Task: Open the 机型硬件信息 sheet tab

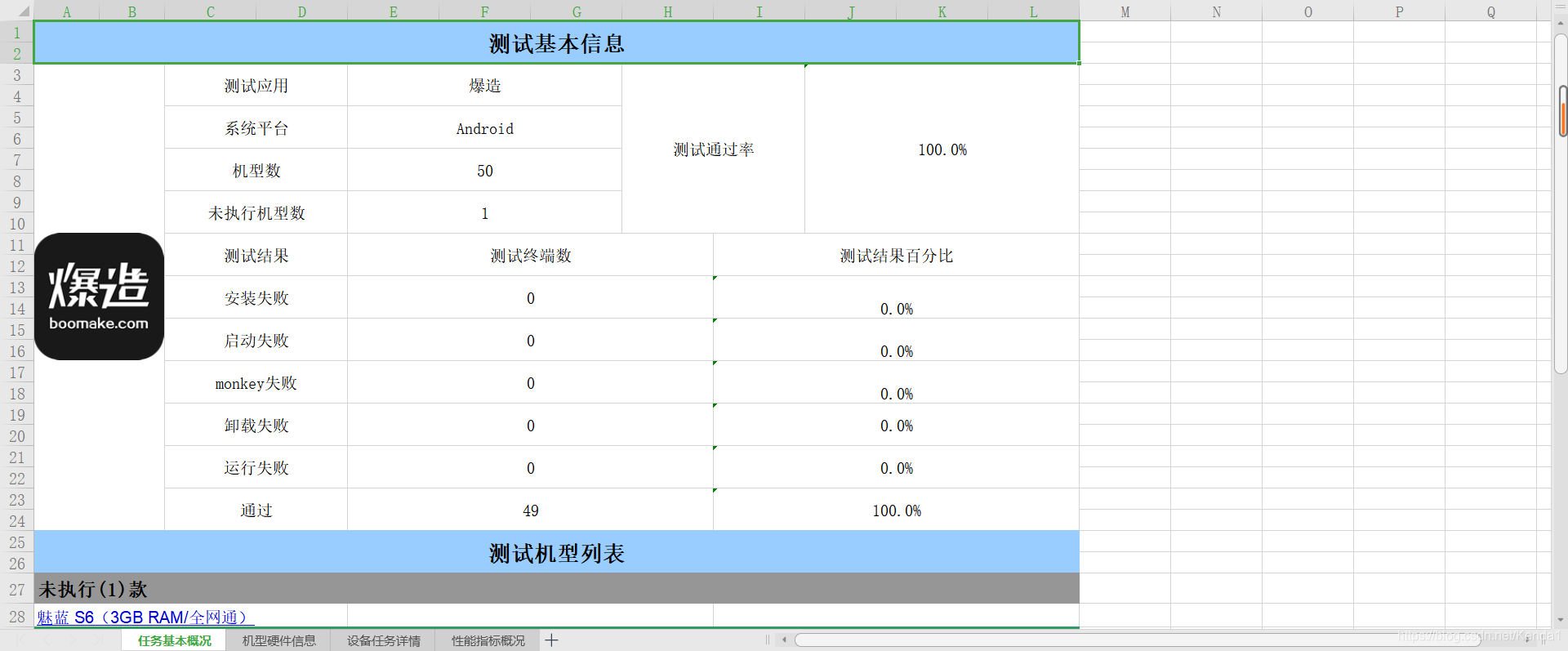Action: pyautogui.click(x=278, y=640)
